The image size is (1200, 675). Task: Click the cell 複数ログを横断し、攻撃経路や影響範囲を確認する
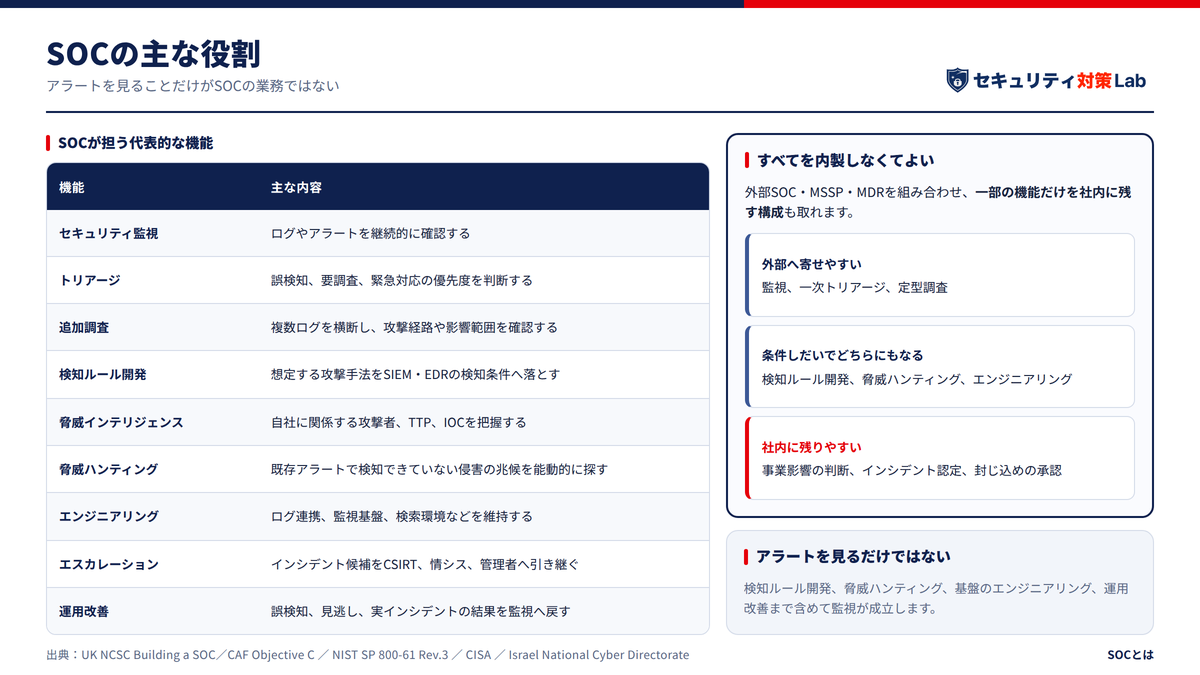pyautogui.click(x=414, y=327)
